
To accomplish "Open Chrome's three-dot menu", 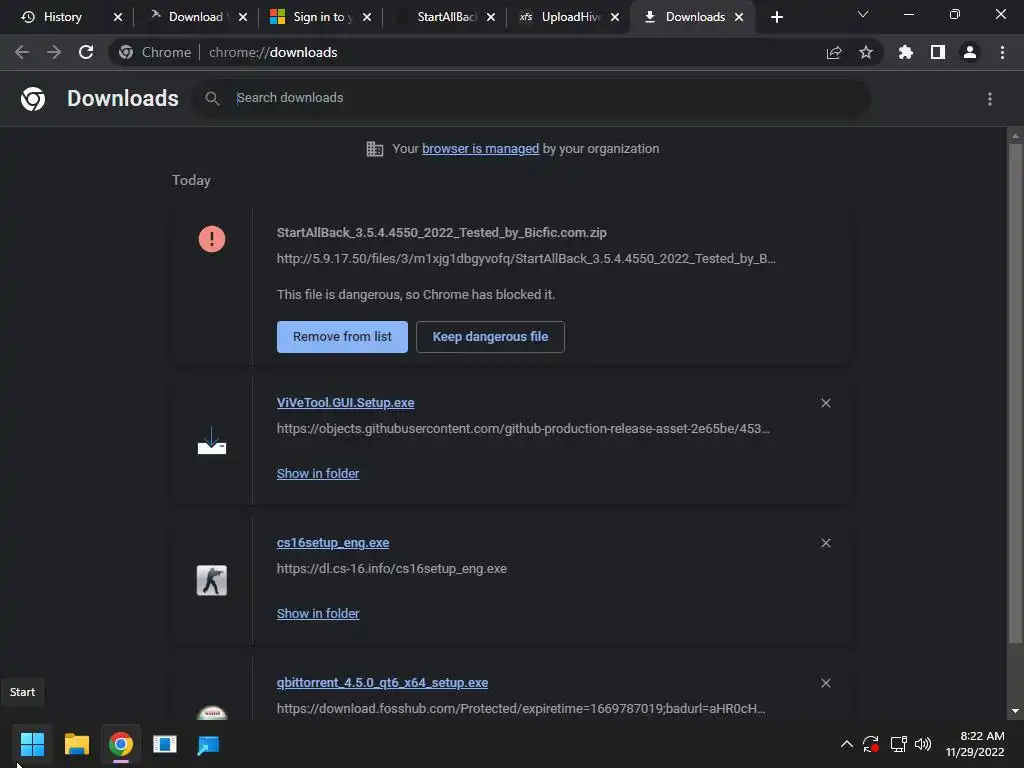I will pyautogui.click(x=1002, y=52).
